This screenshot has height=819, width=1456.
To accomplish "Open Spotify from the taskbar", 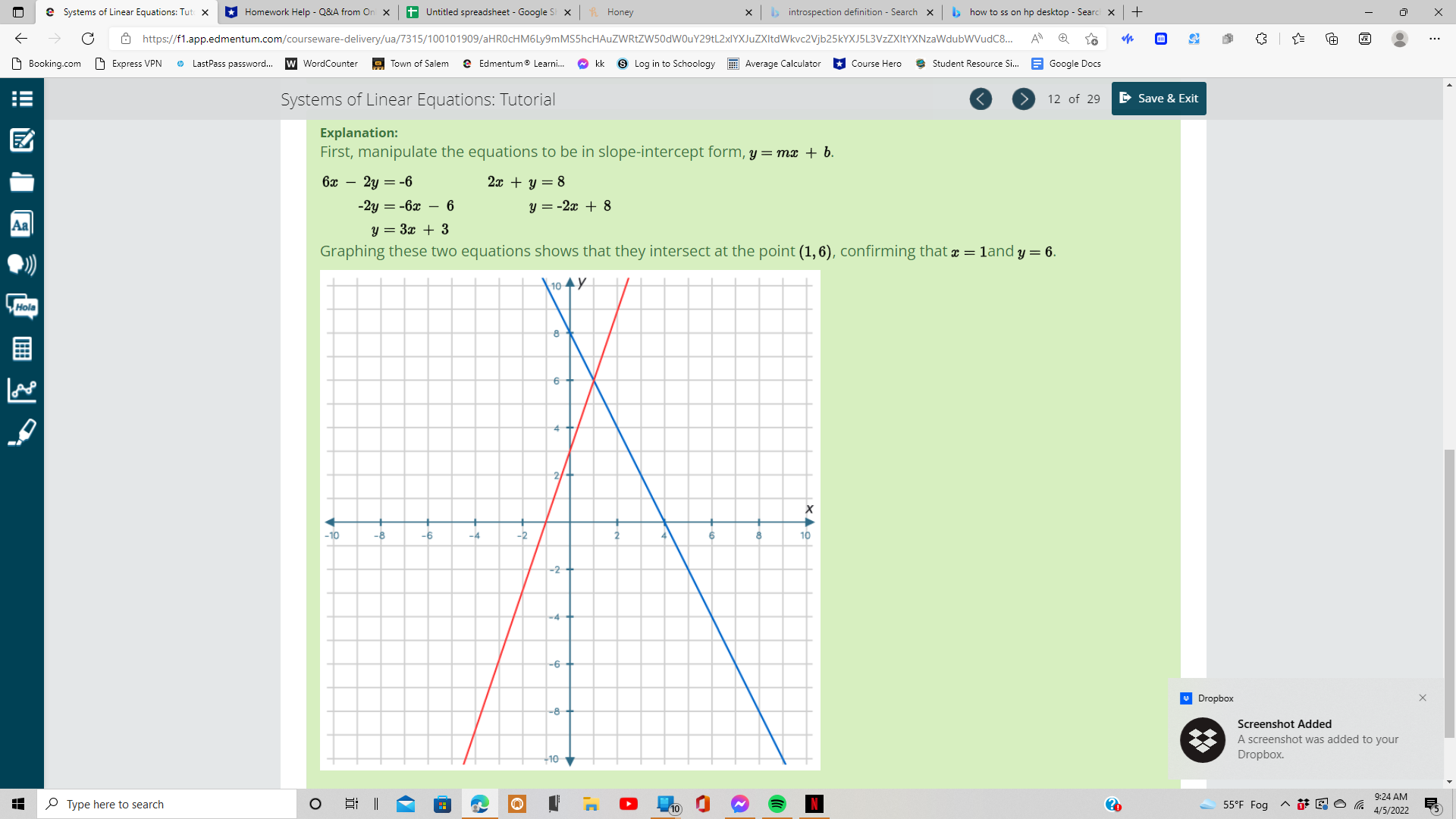I will (x=777, y=804).
